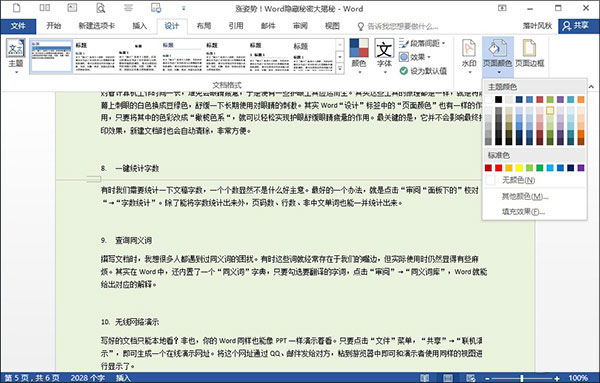This screenshot has width=600, height=383.
Task: Click the heading 一键统计字数
Action: [x=137, y=168]
